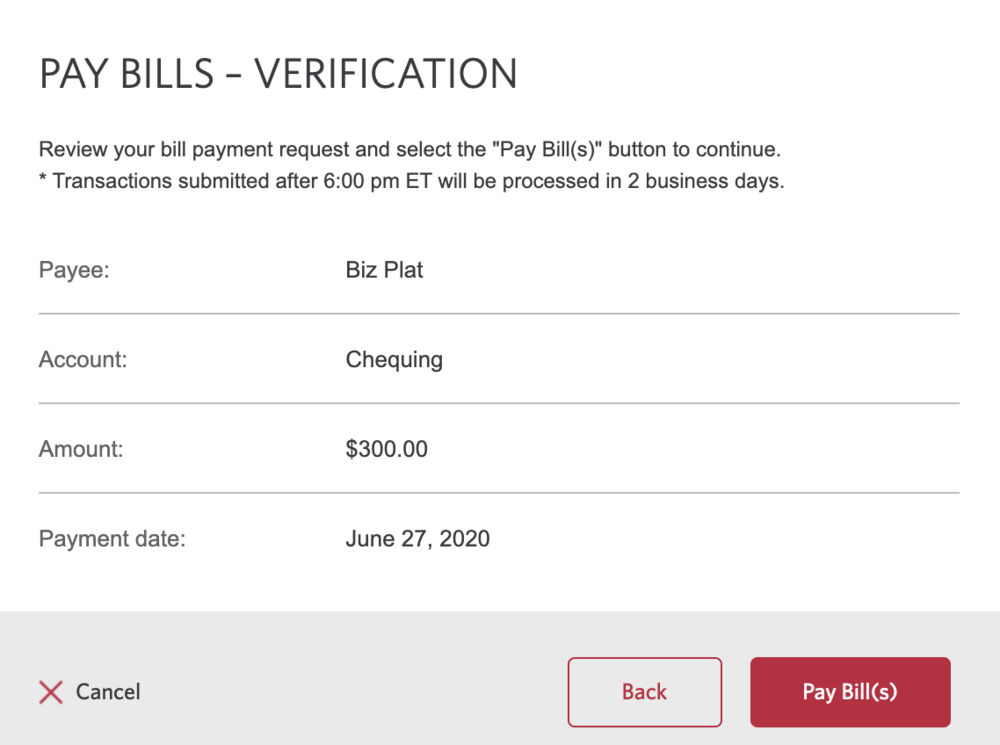Click the Payee label
The image size is (1000, 745).
[74, 270]
